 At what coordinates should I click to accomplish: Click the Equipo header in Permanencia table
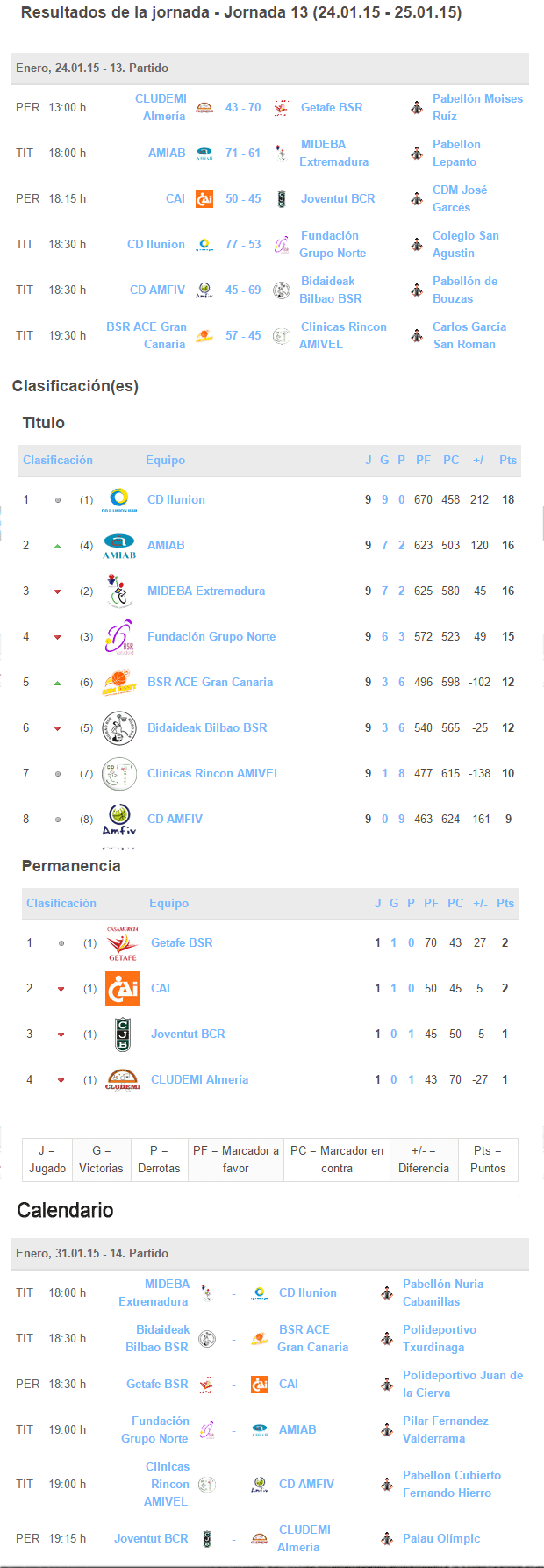click(168, 903)
